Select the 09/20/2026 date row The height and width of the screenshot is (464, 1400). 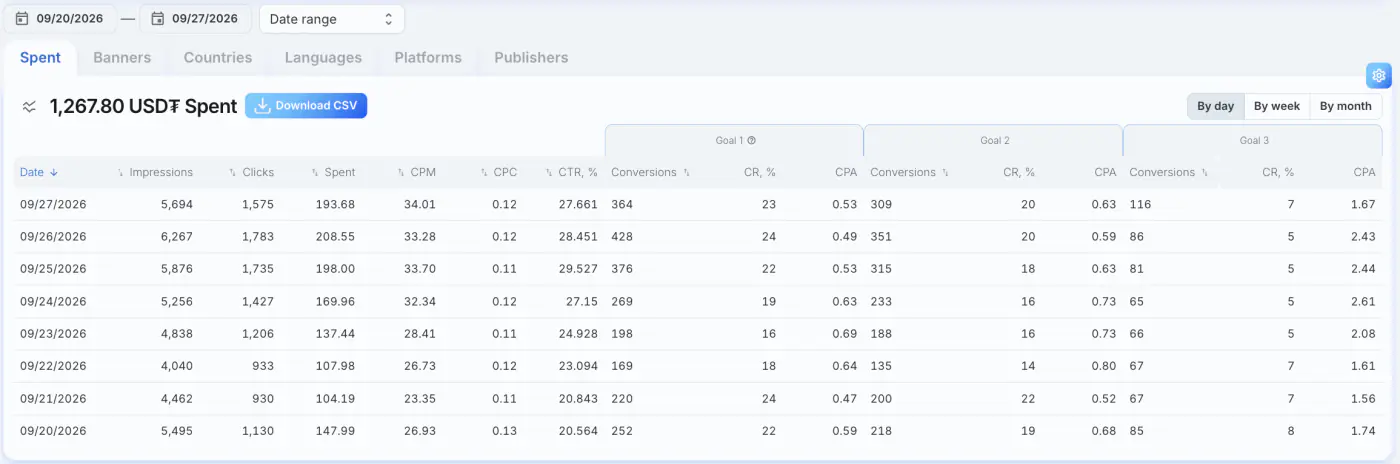(x=698, y=431)
